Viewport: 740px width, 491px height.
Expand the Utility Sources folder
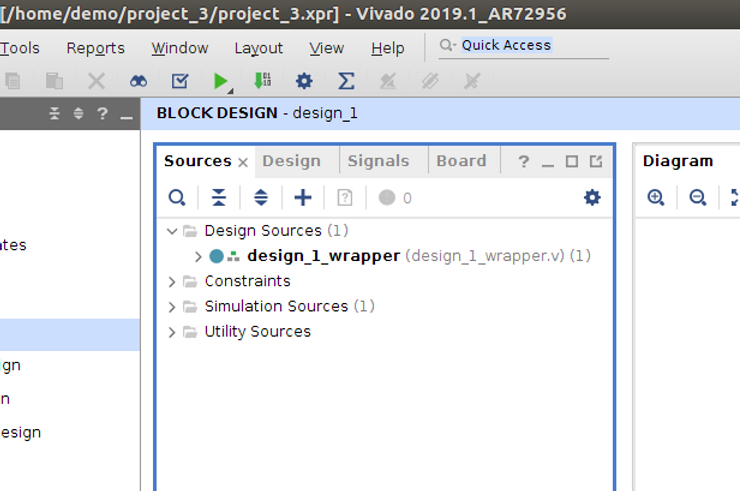[172, 332]
